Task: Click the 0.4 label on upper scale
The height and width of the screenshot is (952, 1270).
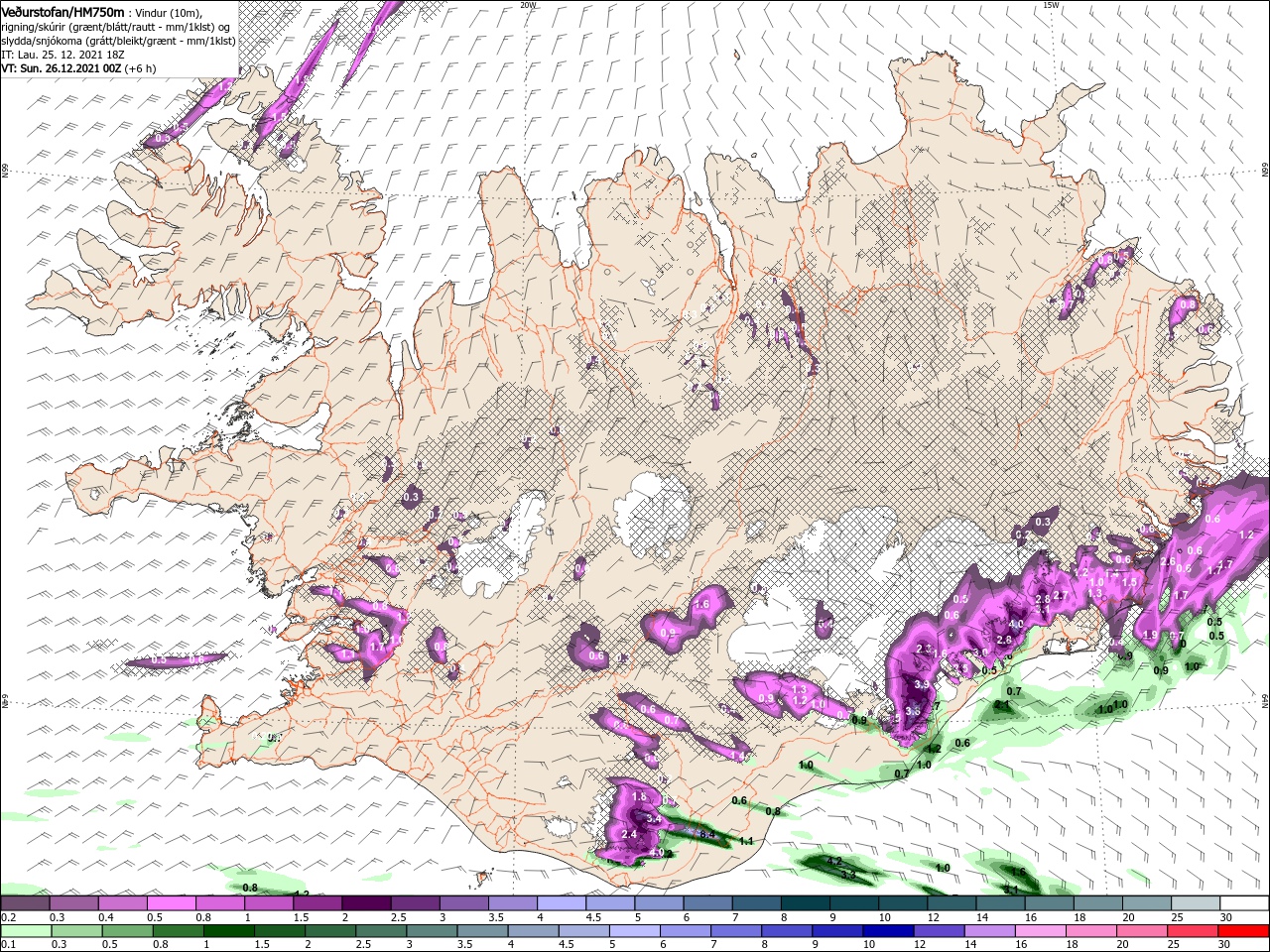Action: point(105,916)
